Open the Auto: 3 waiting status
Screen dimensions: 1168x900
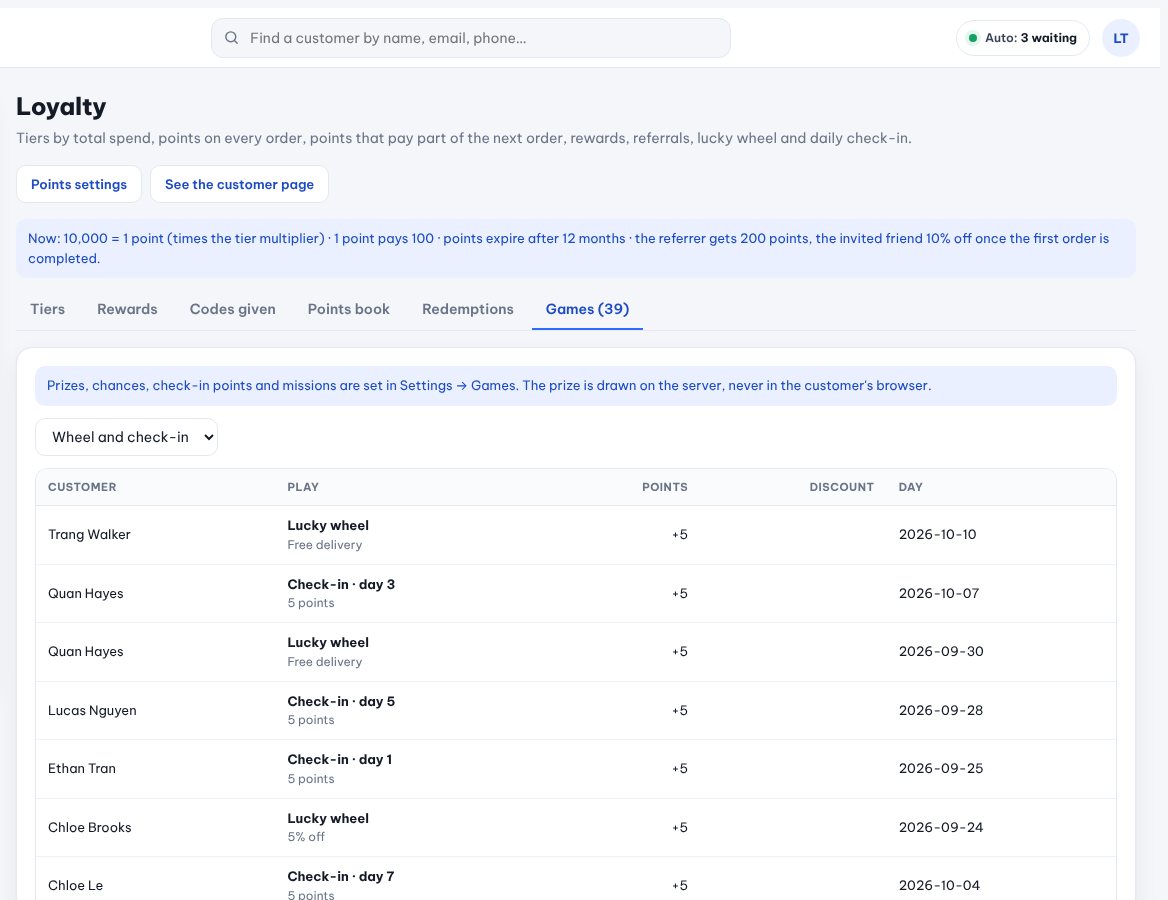(x=1023, y=38)
